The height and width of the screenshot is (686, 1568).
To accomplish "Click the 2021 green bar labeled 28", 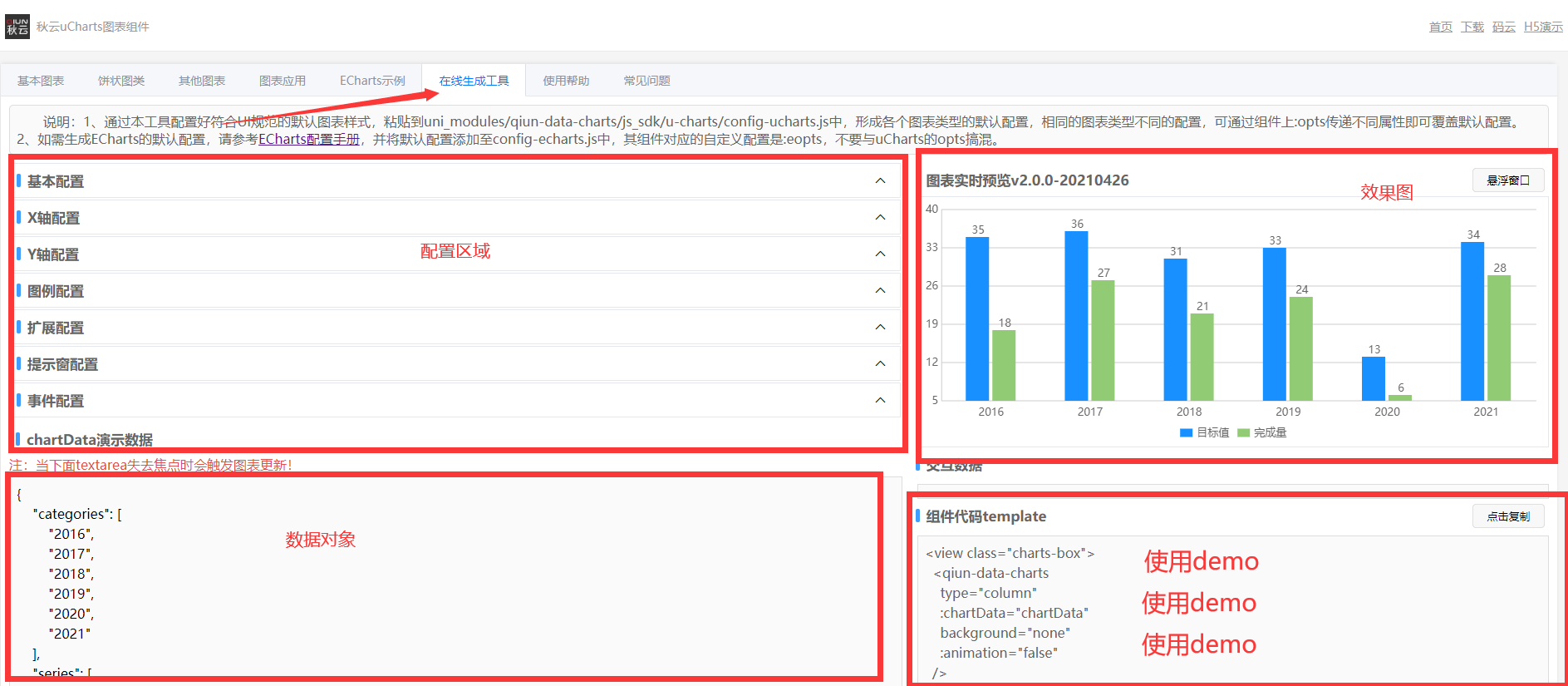I will tap(1499, 338).
